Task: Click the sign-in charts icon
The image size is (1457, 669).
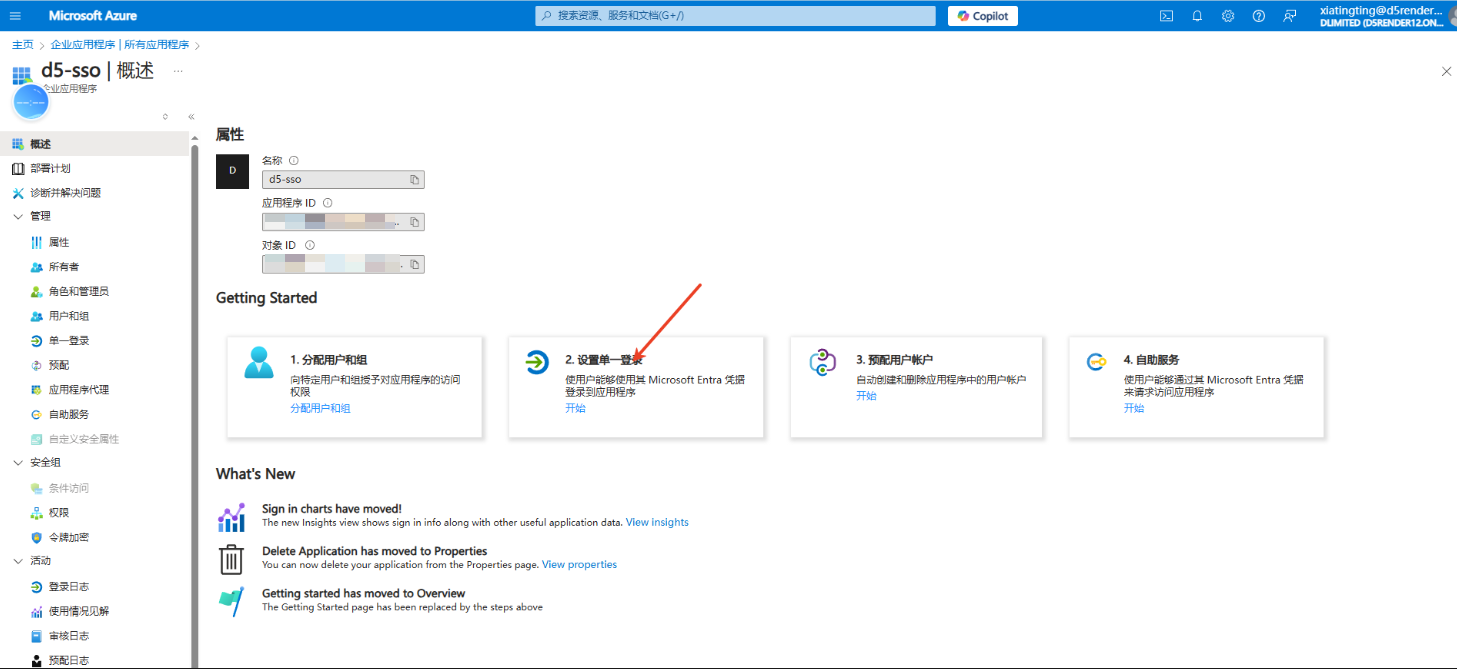Action: pyautogui.click(x=231, y=517)
